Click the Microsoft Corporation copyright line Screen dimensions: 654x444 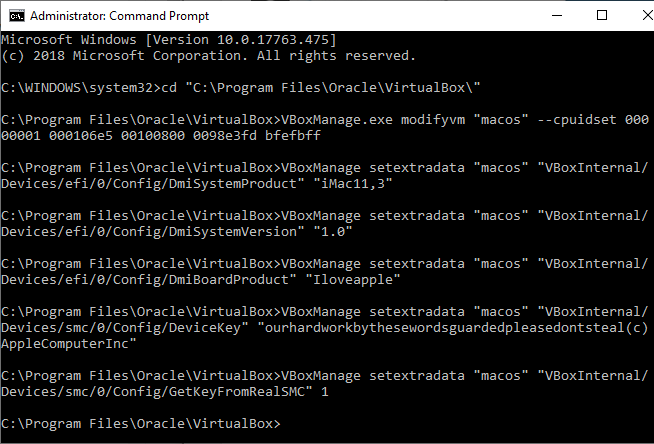208,55
